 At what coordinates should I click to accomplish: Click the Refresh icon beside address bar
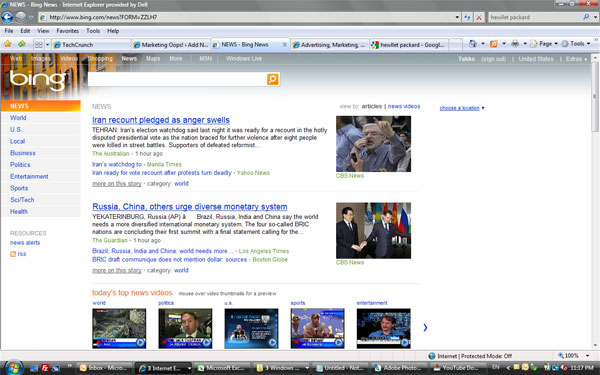tap(467, 17)
